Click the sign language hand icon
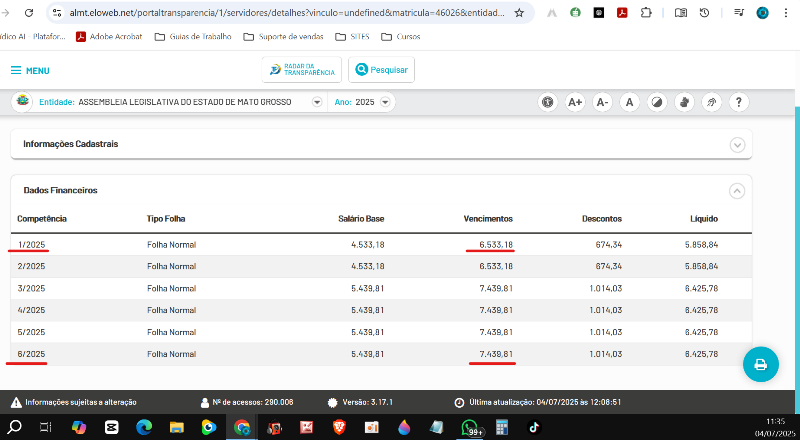800x440 pixels. [x=684, y=102]
